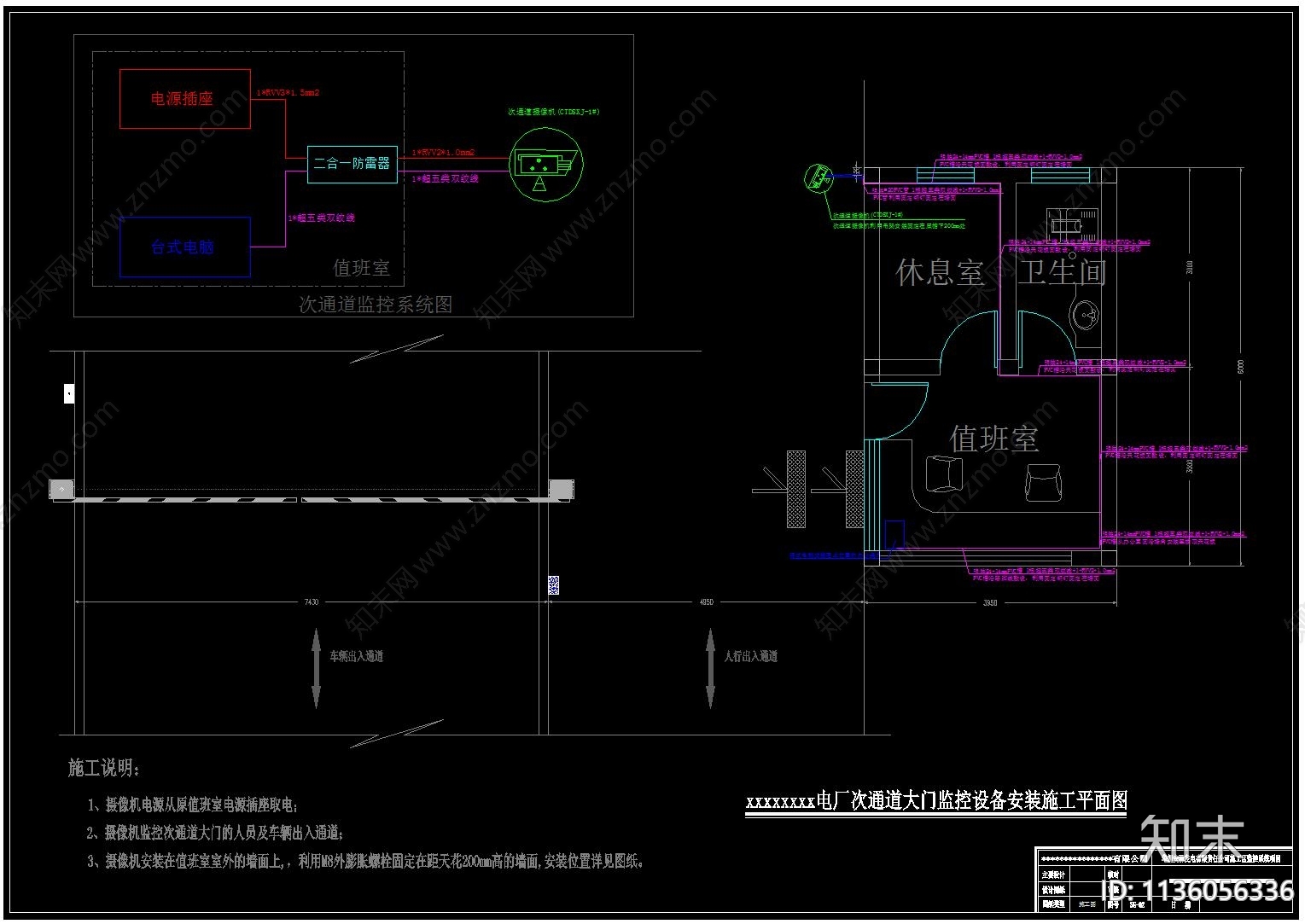Viewport: 1305px width, 924px height.
Task: Click '值班室' label in floor plan
Action: [x=994, y=439]
